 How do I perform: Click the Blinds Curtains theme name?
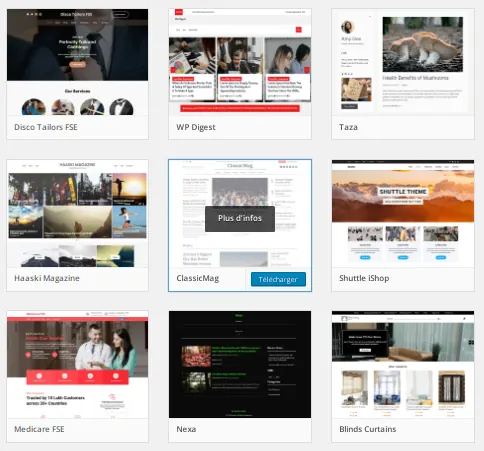[368, 429]
